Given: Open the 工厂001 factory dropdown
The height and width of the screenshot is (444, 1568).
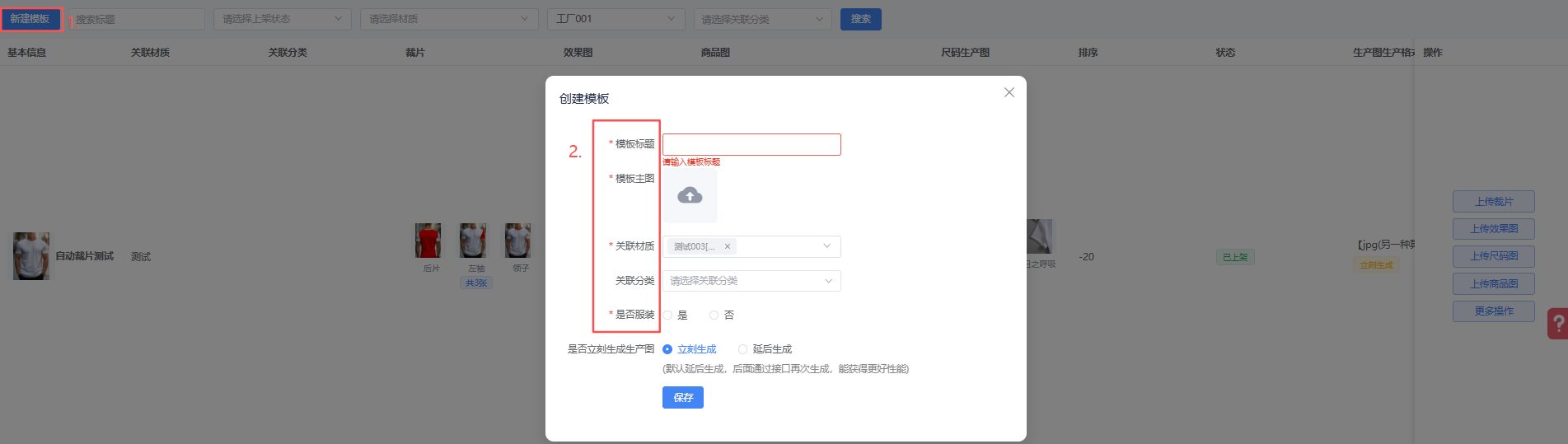Looking at the screenshot, I should pos(615,19).
